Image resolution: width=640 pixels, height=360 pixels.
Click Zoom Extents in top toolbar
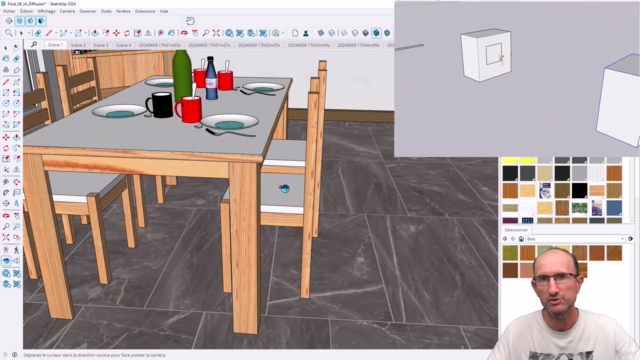216,33
